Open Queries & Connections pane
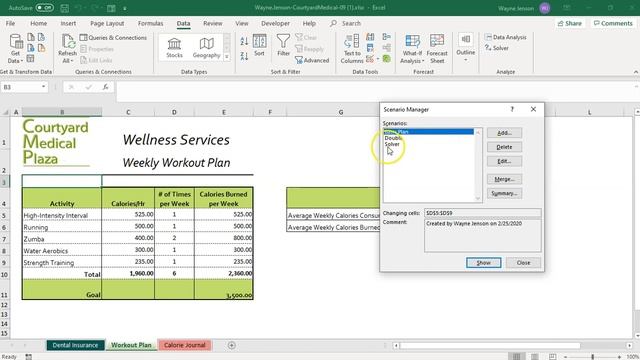This screenshot has width=640, height=360. pos(113,38)
